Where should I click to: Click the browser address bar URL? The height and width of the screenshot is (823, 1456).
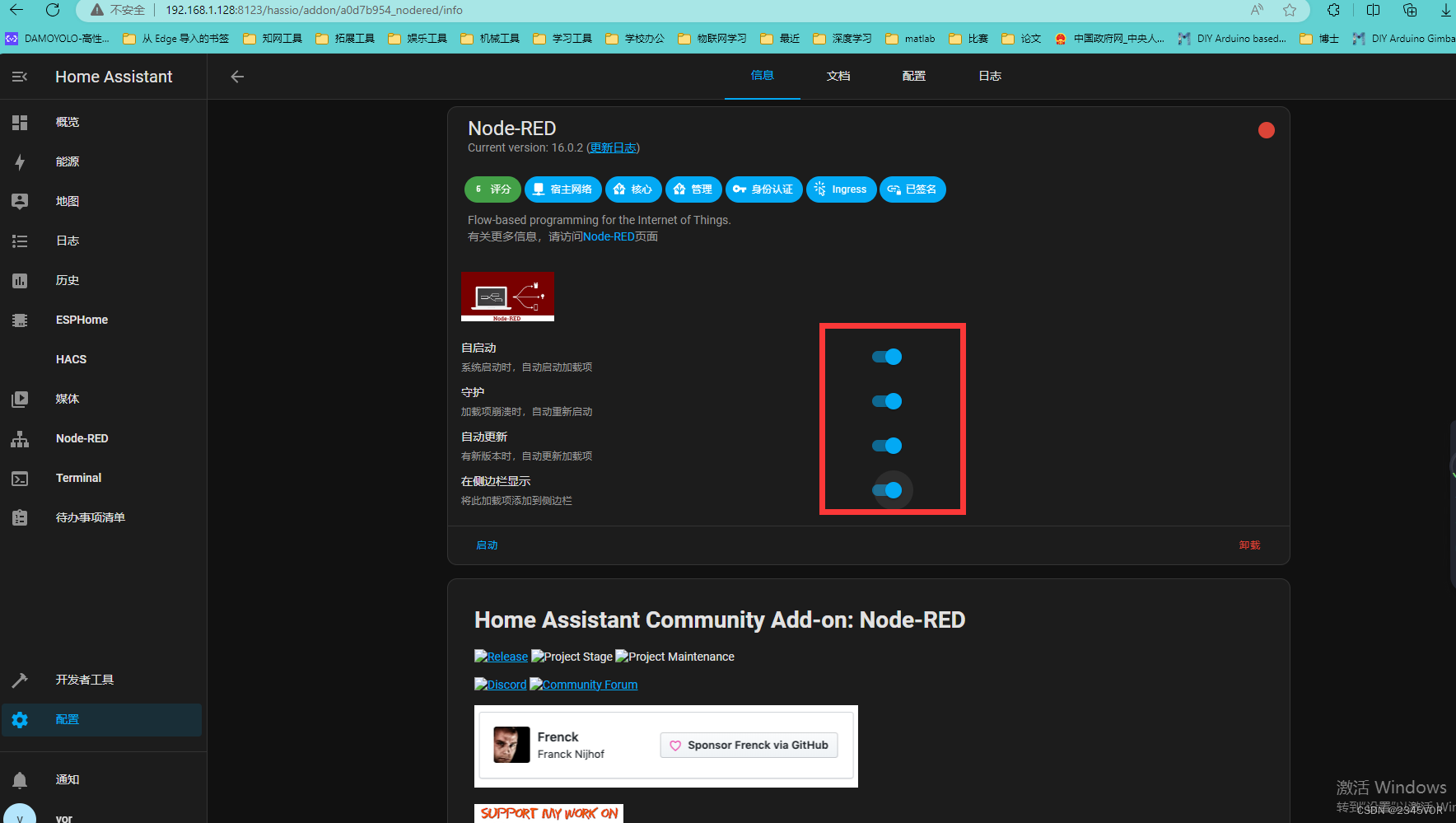[x=314, y=10]
